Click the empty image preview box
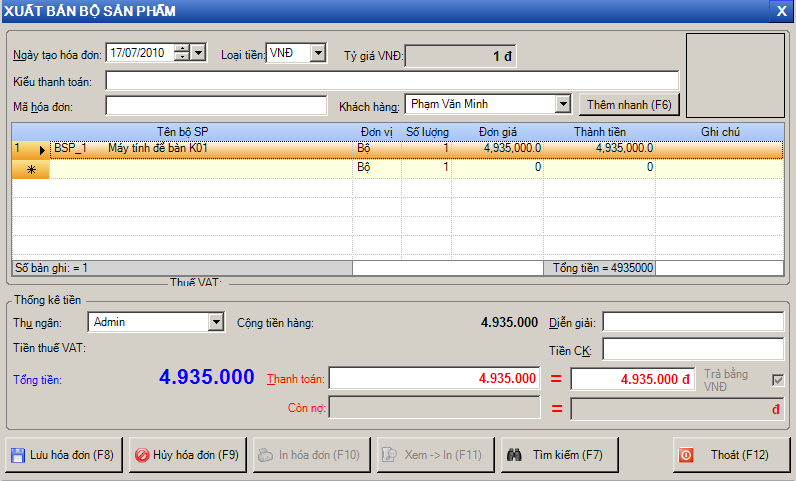Screen dimensions: 796x481 pyautogui.click(x=735, y=76)
